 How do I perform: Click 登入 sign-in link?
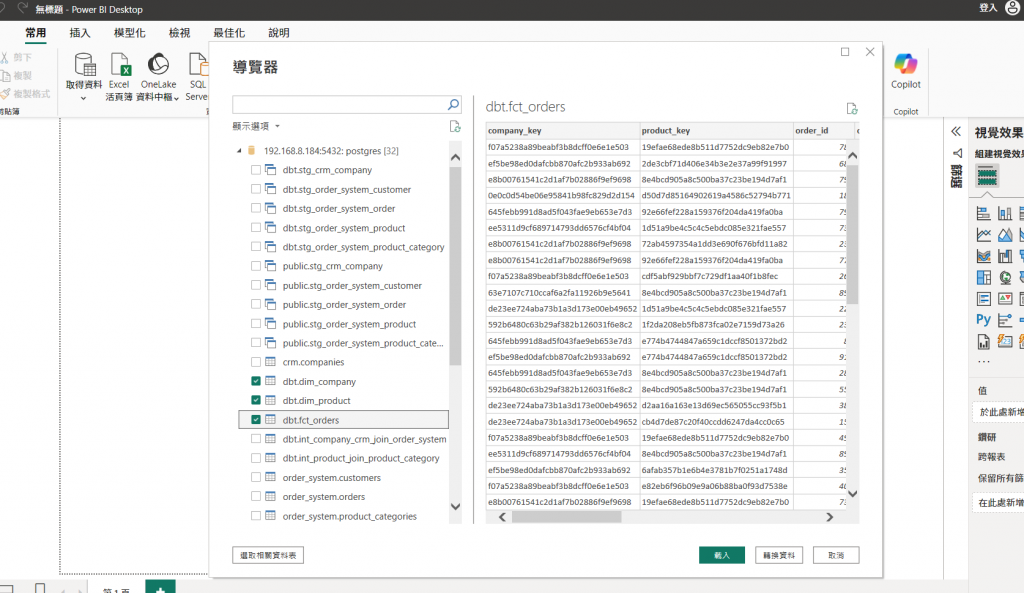pyautogui.click(x=988, y=8)
